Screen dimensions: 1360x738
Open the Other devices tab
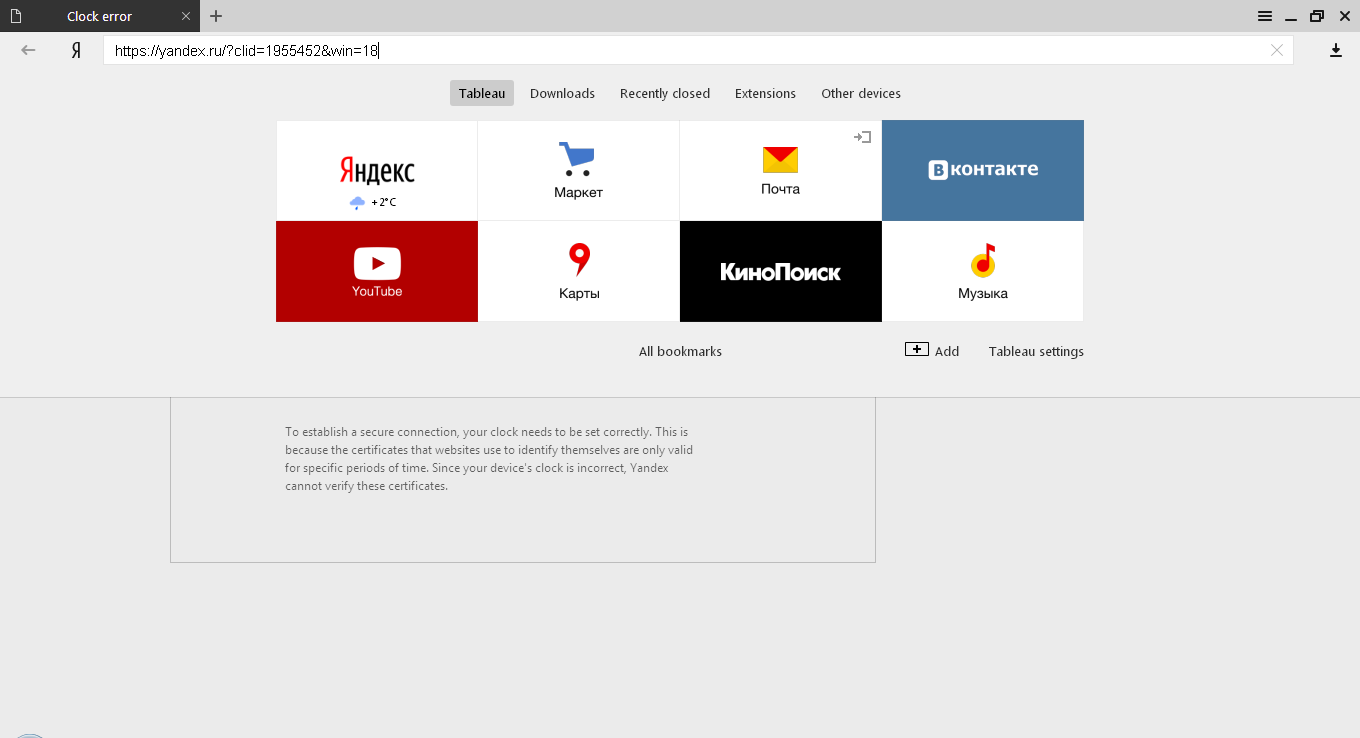[860, 92]
